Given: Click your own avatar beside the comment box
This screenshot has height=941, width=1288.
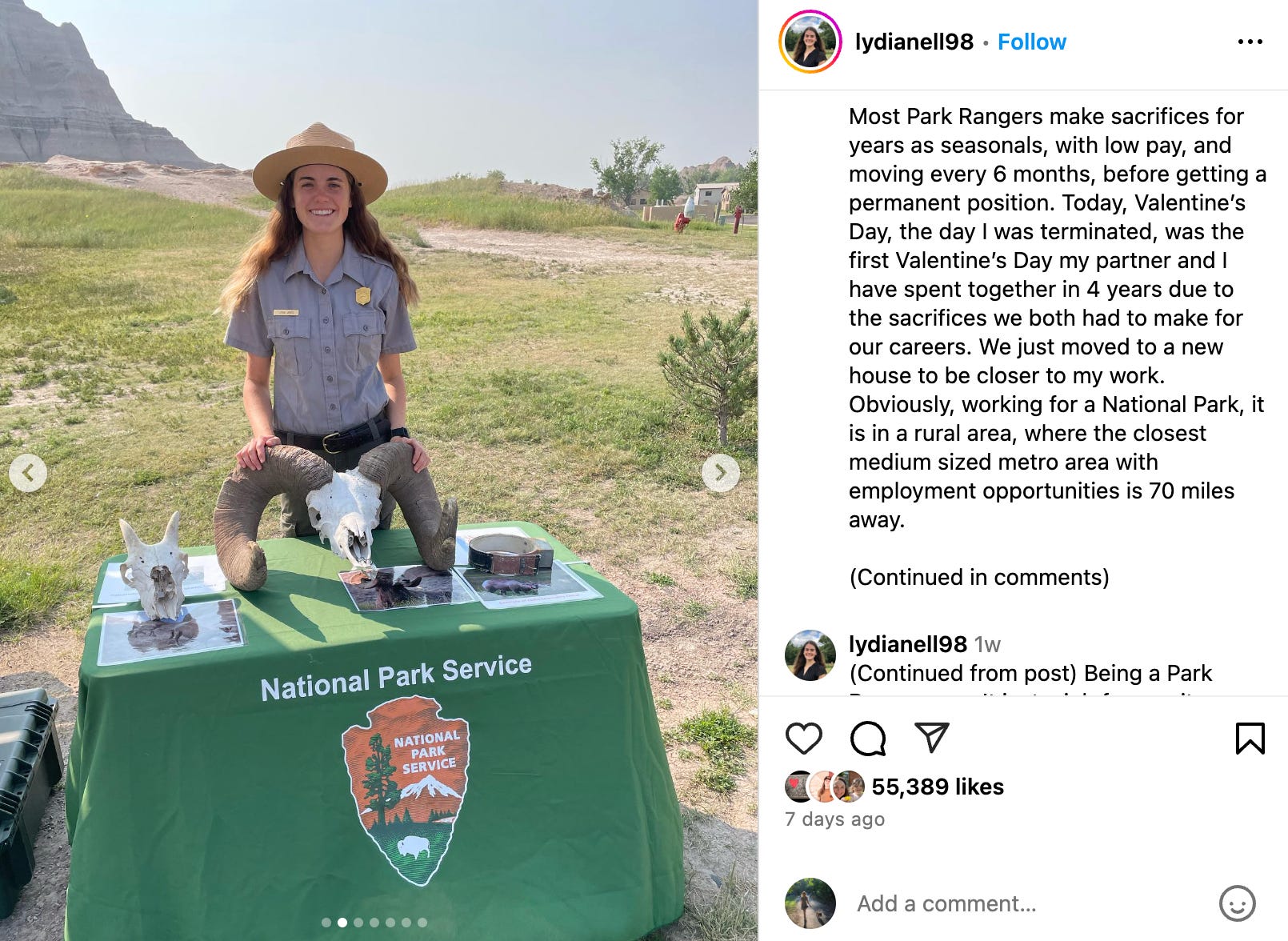Looking at the screenshot, I should tap(810, 903).
